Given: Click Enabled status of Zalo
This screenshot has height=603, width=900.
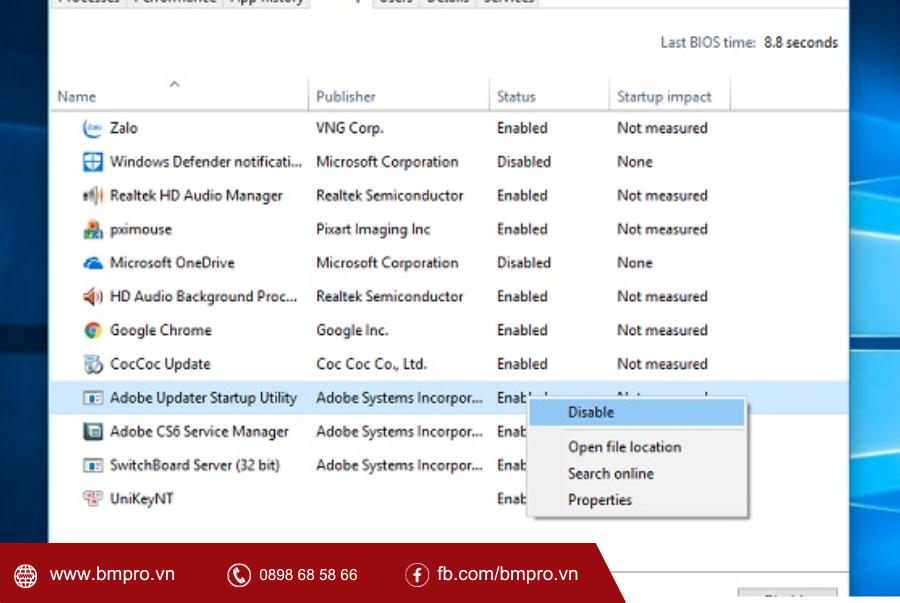Looking at the screenshot, I should [522, 128].
